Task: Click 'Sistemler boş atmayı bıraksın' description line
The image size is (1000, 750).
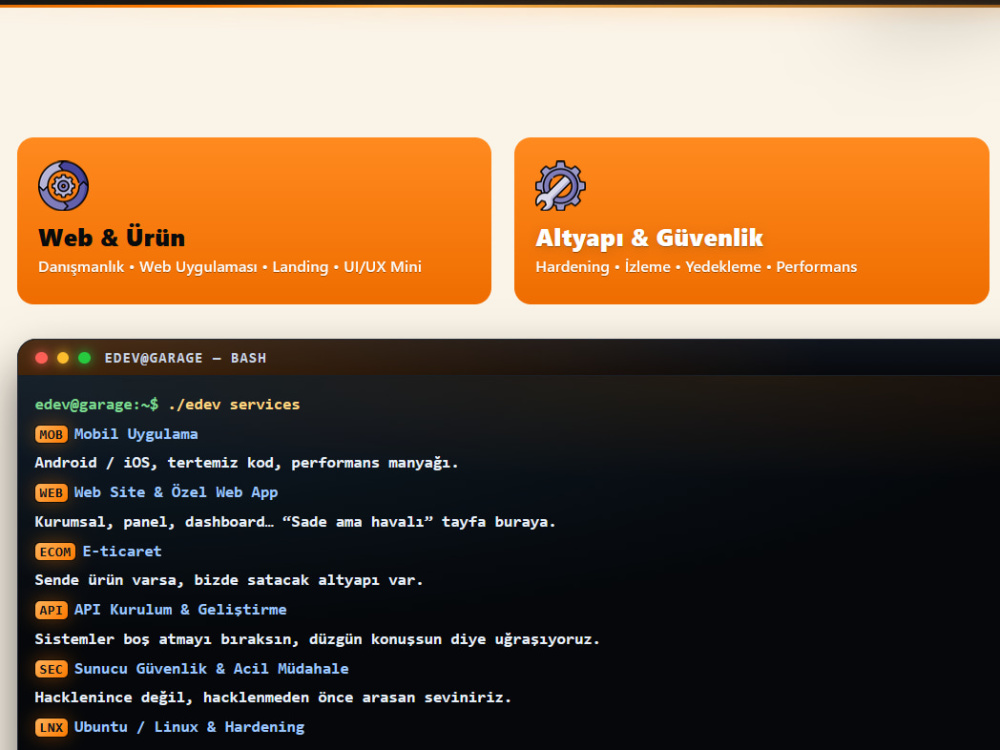Action: pos(318,639)
